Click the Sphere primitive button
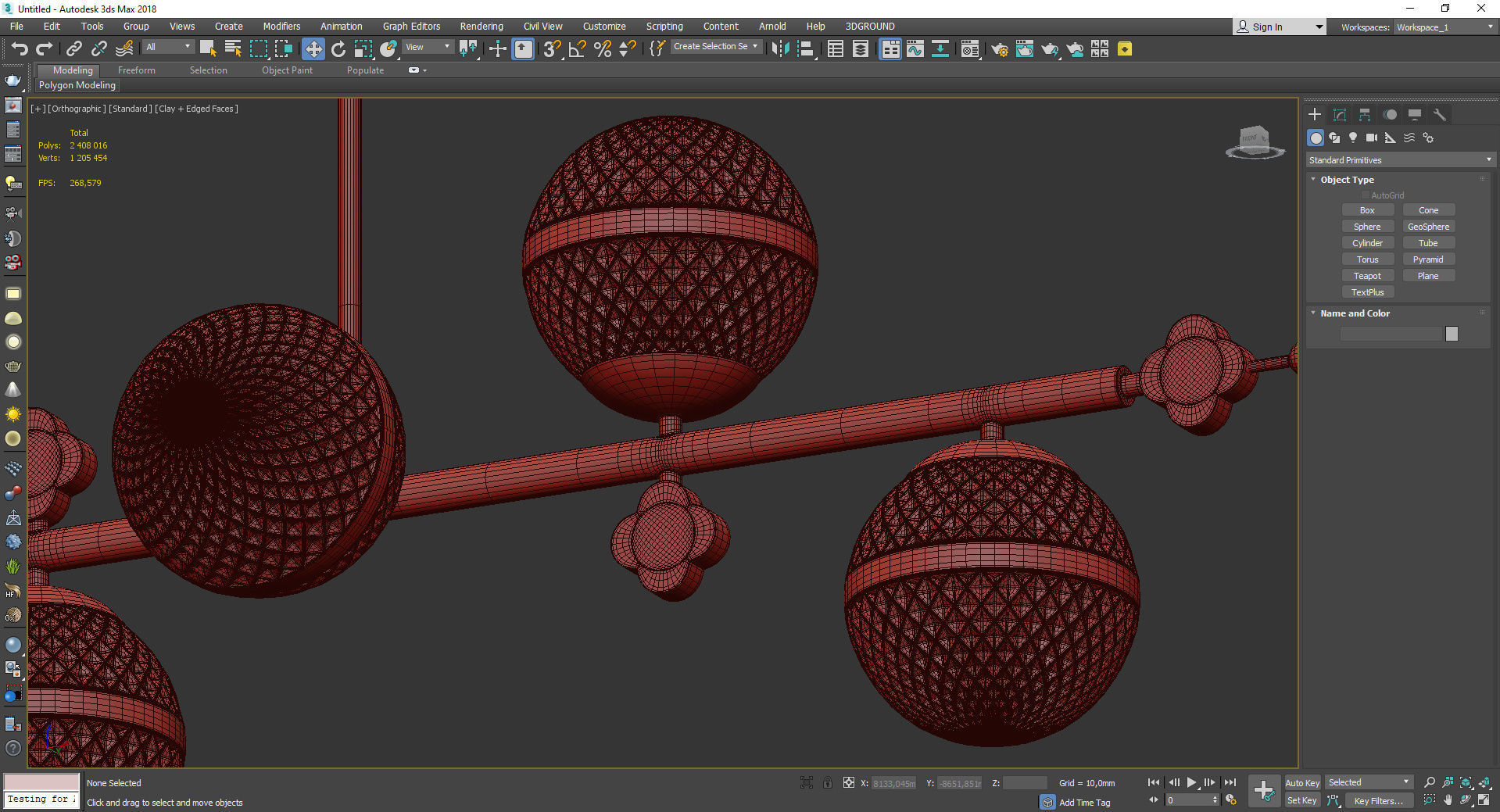 (x=1367, y=227)
